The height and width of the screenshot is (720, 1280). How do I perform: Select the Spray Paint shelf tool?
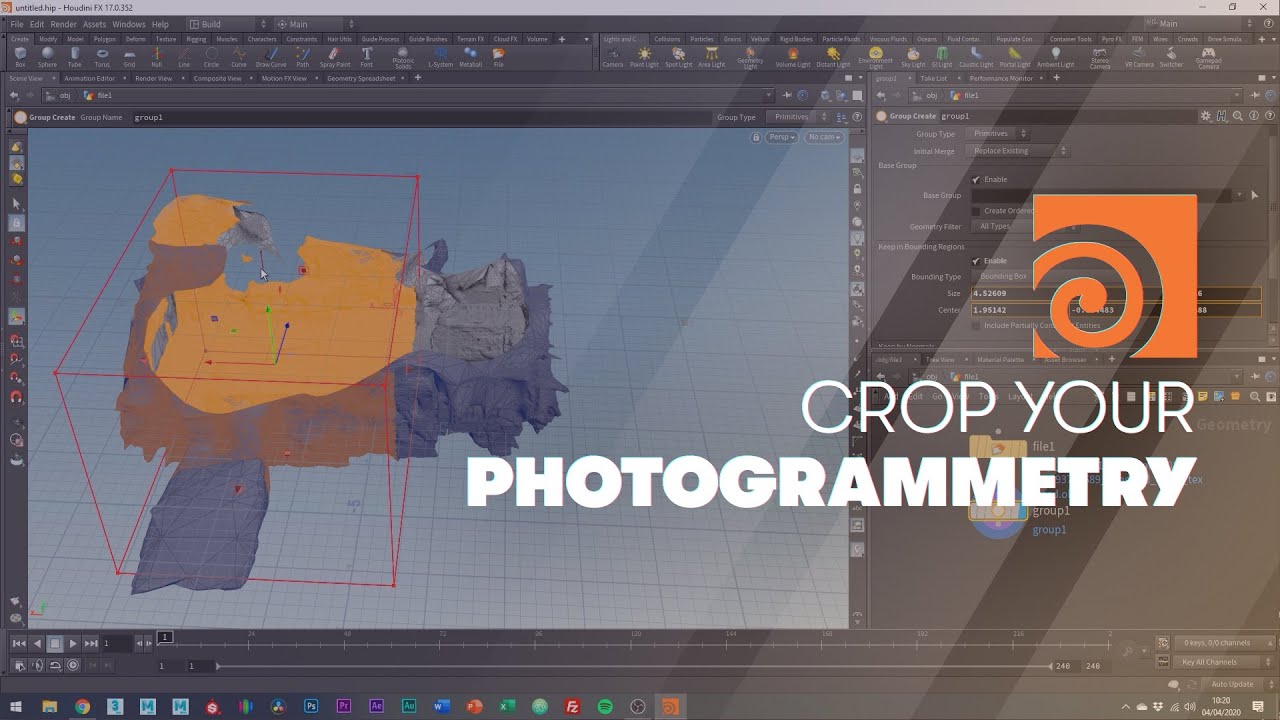pos(335,56)
